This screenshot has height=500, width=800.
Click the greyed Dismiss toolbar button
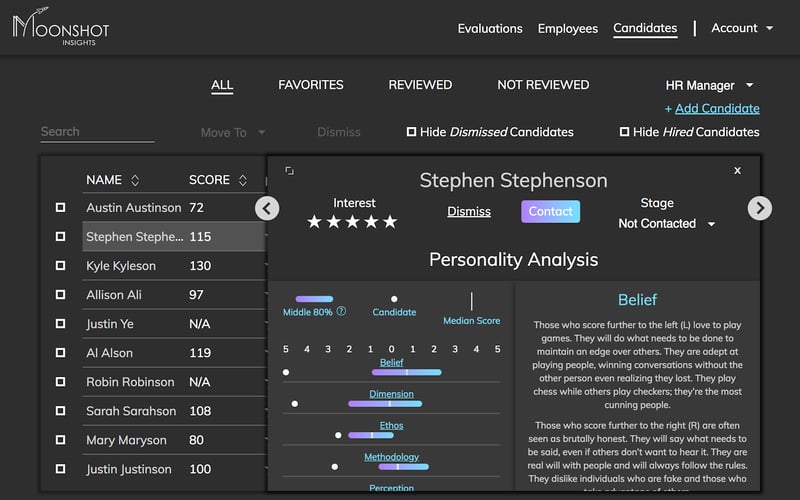339,132
